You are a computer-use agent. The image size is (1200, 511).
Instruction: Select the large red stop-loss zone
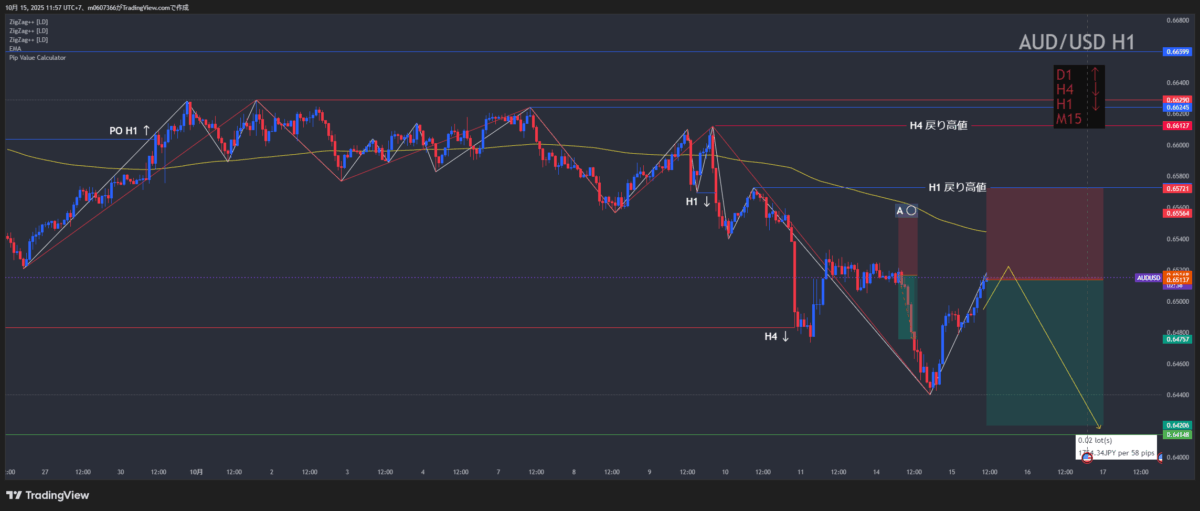coord(1044,232)
